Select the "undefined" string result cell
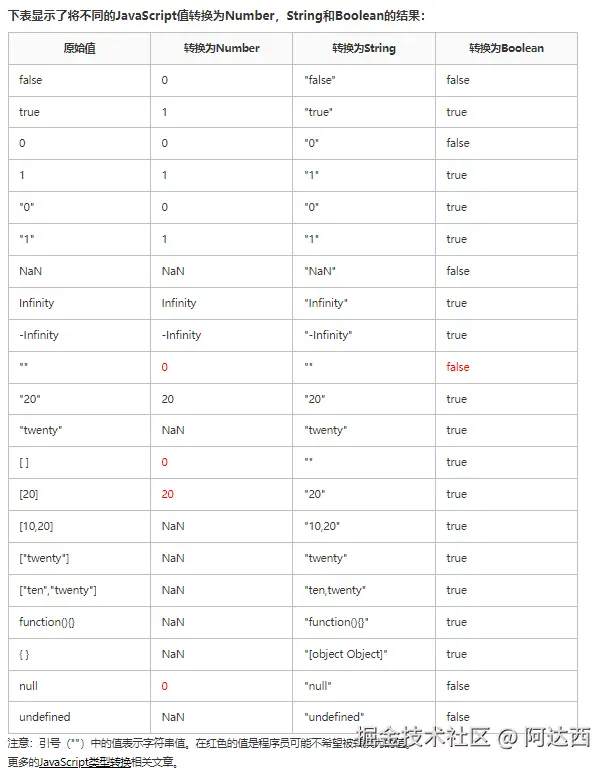The height and width of the screenshot is (770, 612). point(334,717)
